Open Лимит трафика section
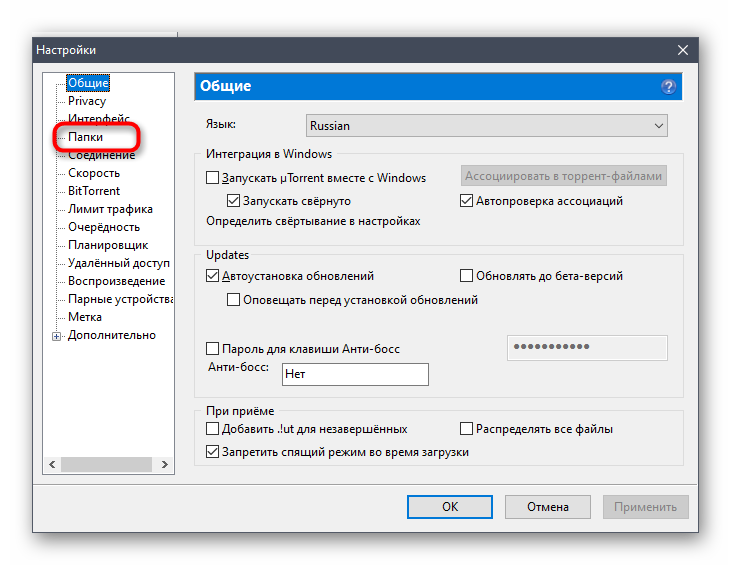This screenshot has width=731, height=565. 110,209
